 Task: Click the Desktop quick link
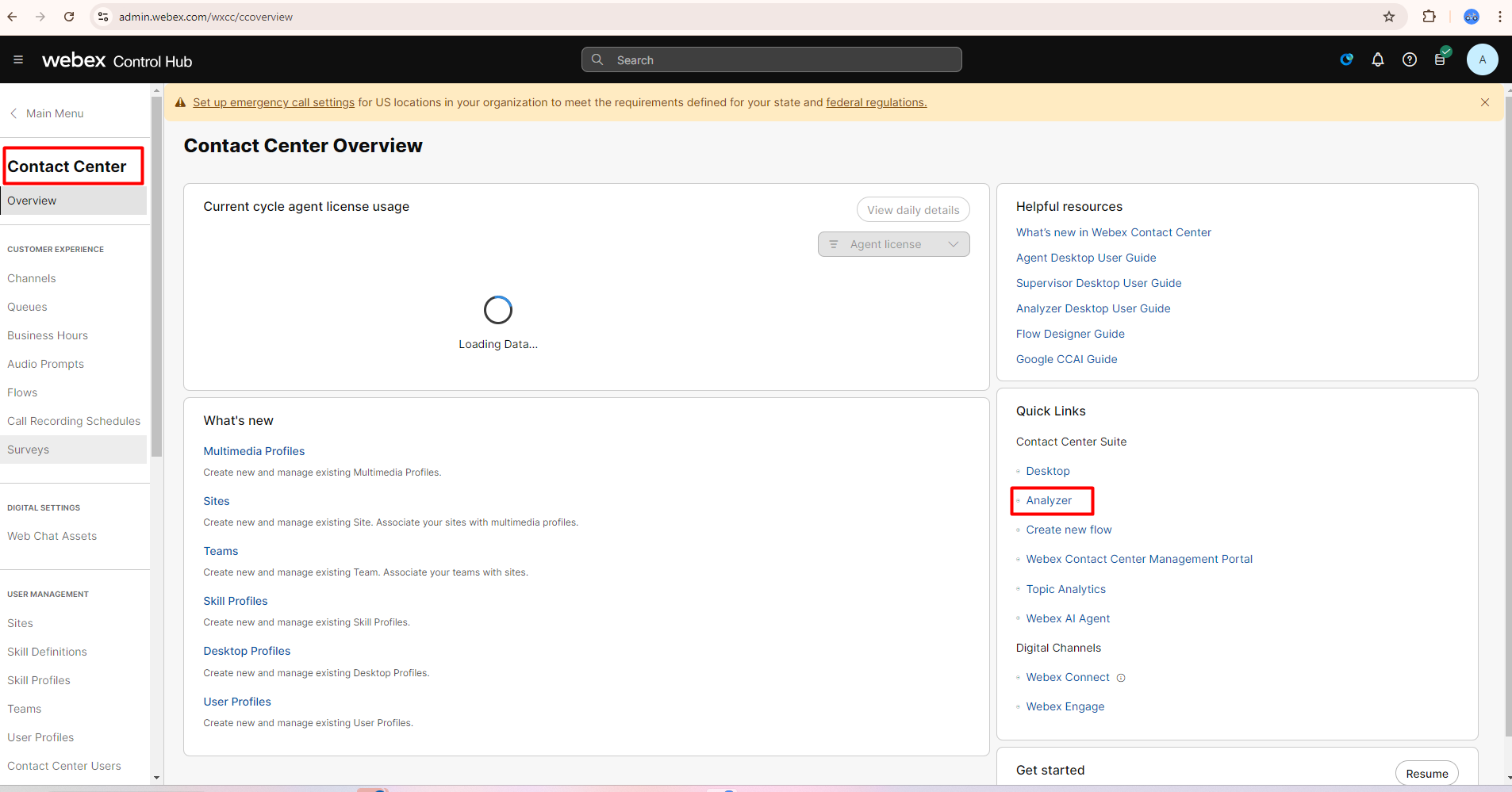1048,471
